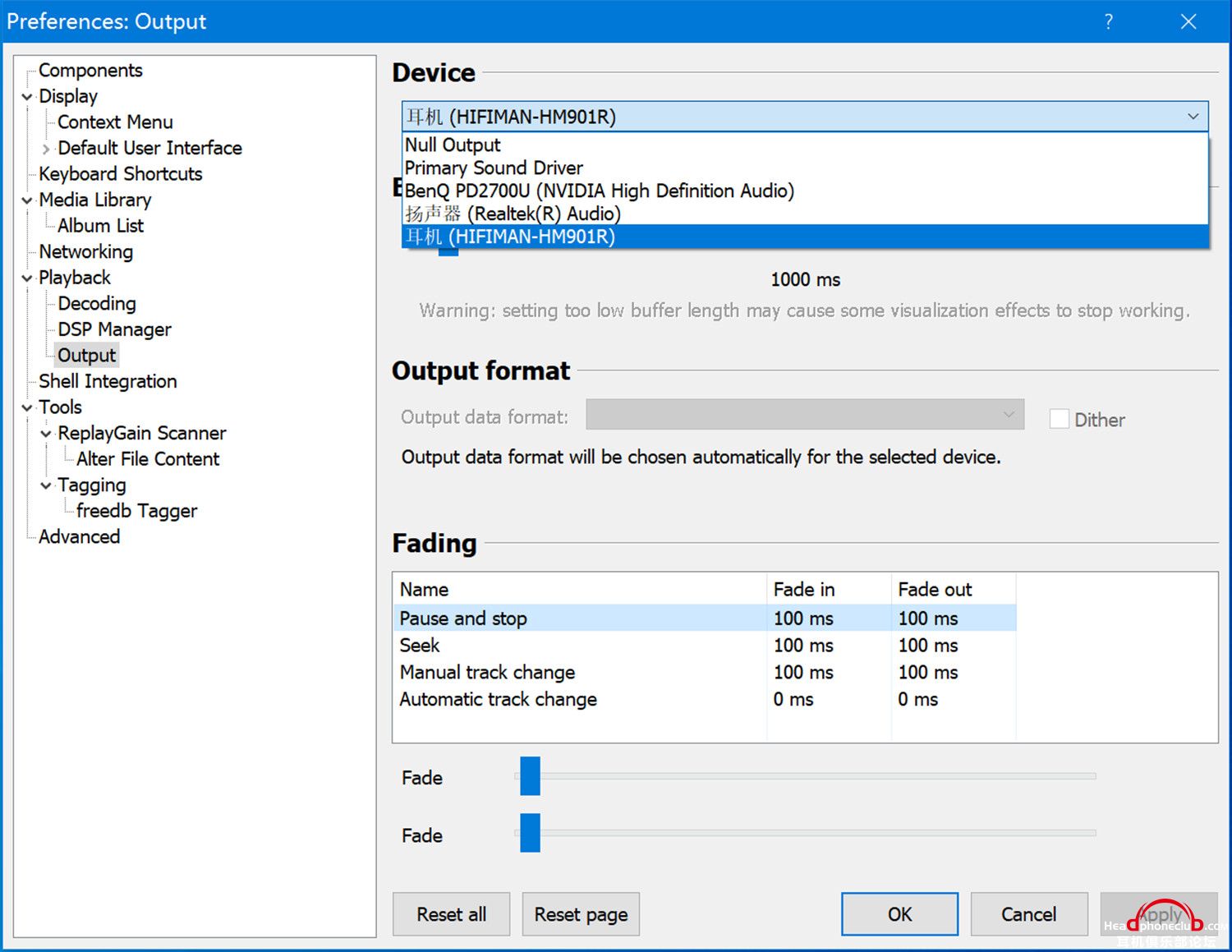Choose Primary Sound Driver option
This screenshot has width=1232, height=952.
(805, 168)
